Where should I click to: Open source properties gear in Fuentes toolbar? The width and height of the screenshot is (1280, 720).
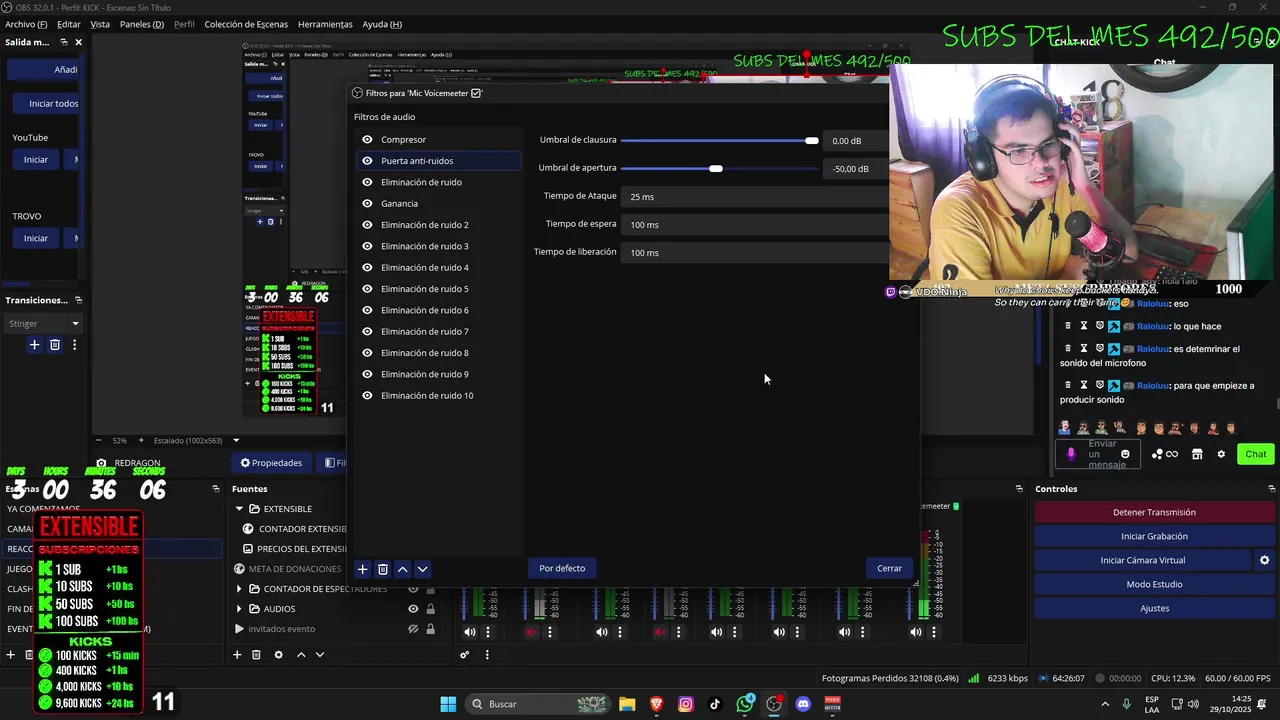pyautogui.click(x=278, y=655)
